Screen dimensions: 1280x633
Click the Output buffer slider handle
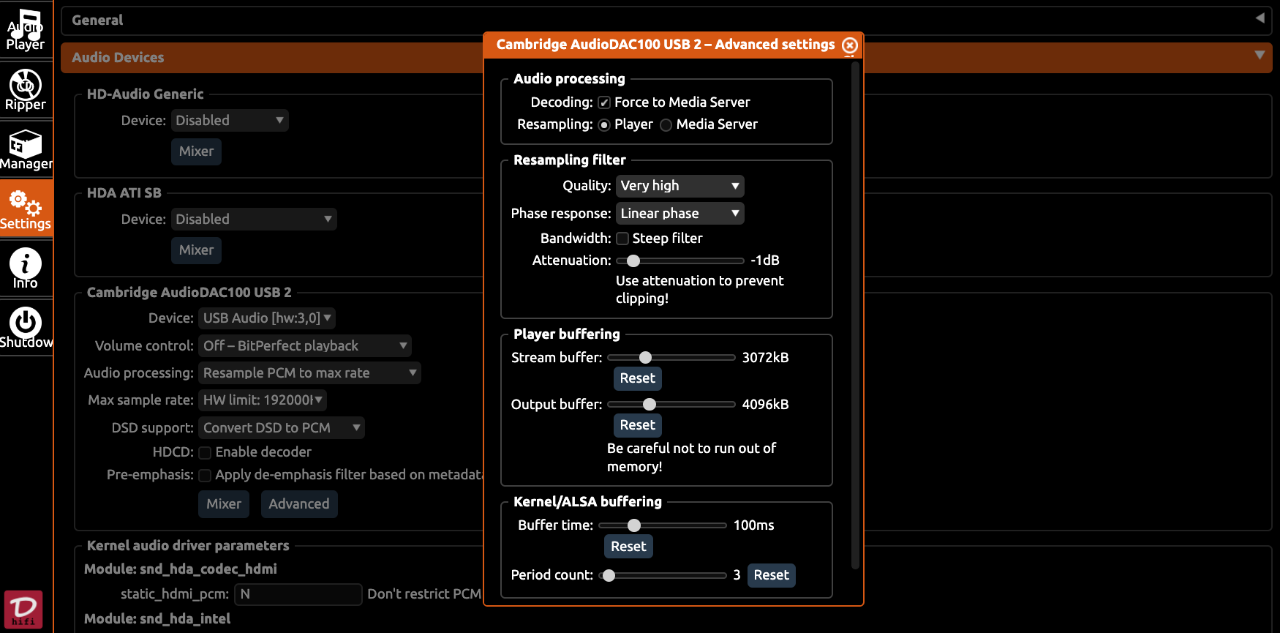click(649, 404)
